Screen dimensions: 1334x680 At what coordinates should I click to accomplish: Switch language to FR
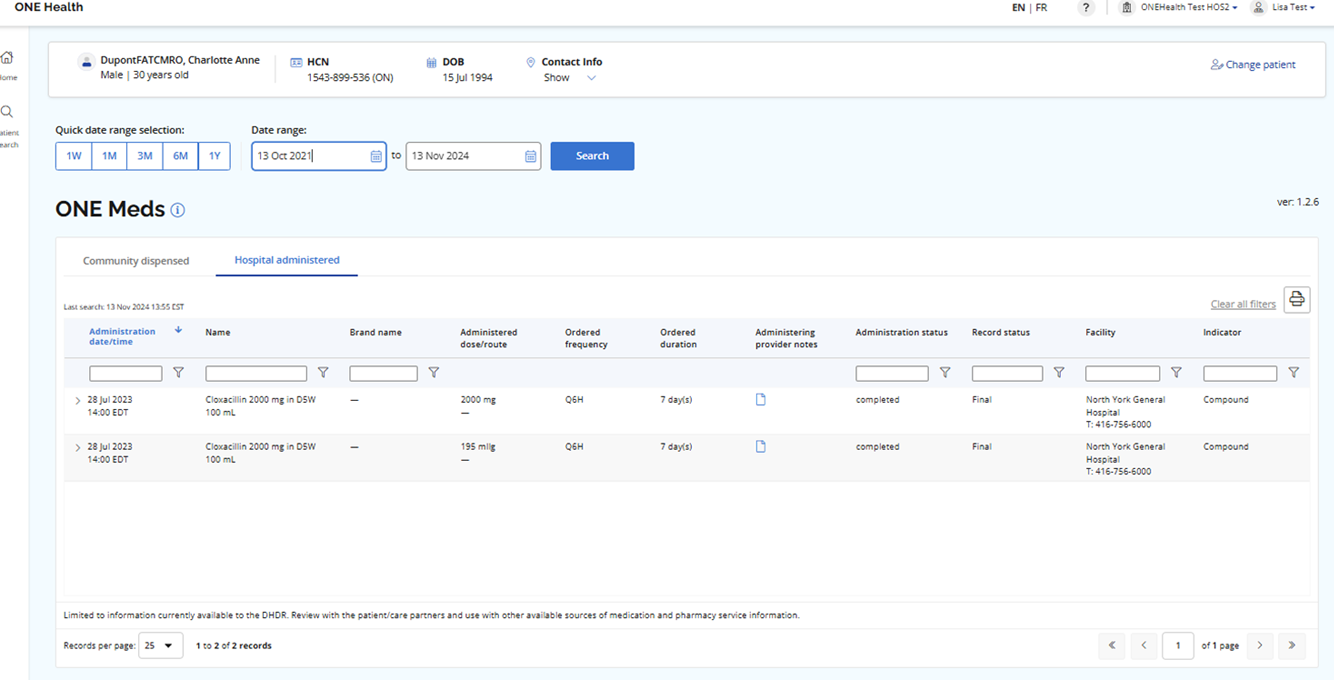coord(1041,8)
